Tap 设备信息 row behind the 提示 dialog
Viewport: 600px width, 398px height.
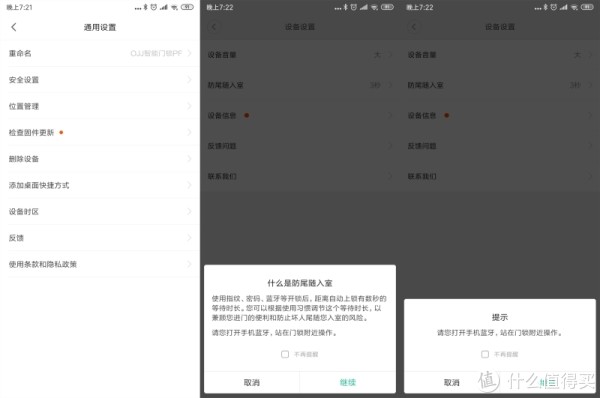(500, 116)
